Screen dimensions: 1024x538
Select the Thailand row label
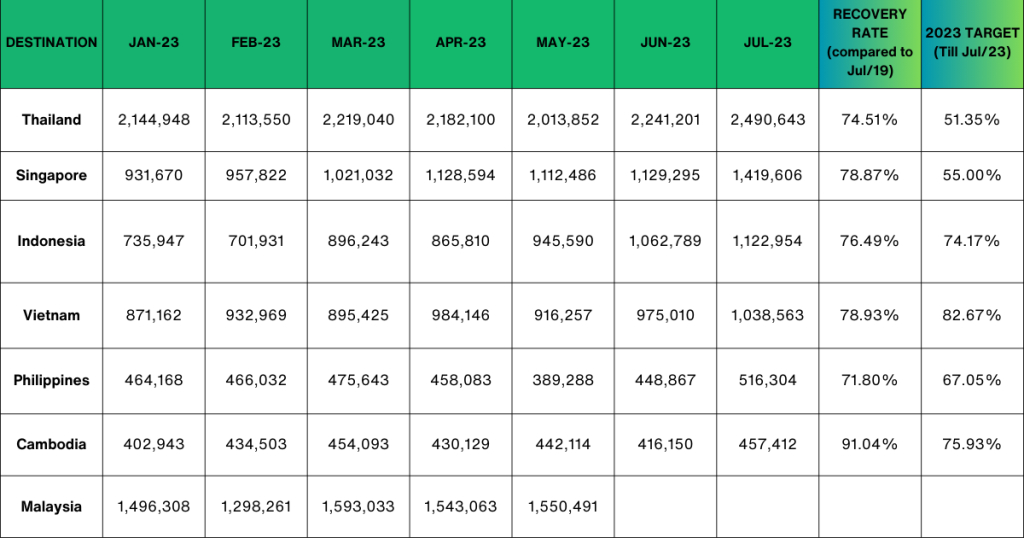[x=51, y=120]
